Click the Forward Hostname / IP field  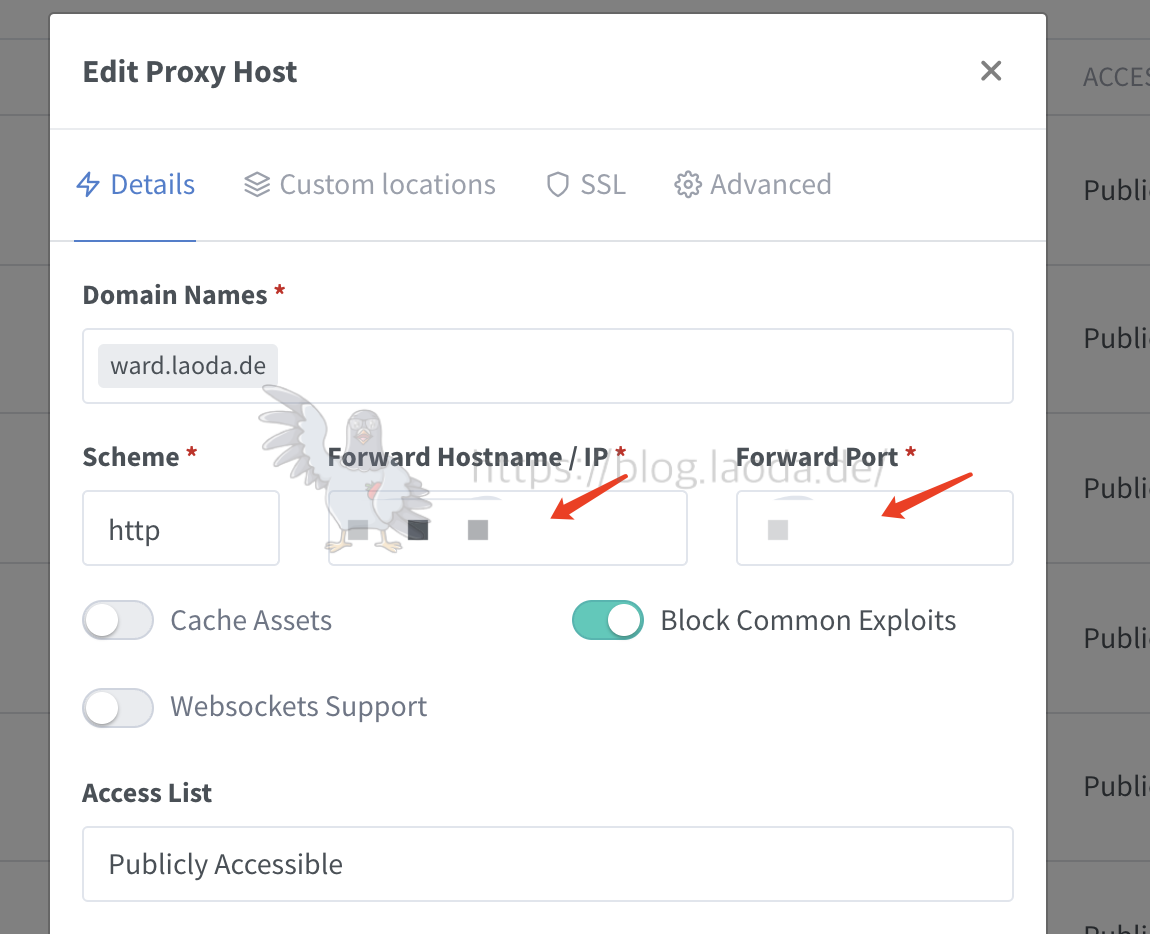pyautogui.click(x=508, y=528)
